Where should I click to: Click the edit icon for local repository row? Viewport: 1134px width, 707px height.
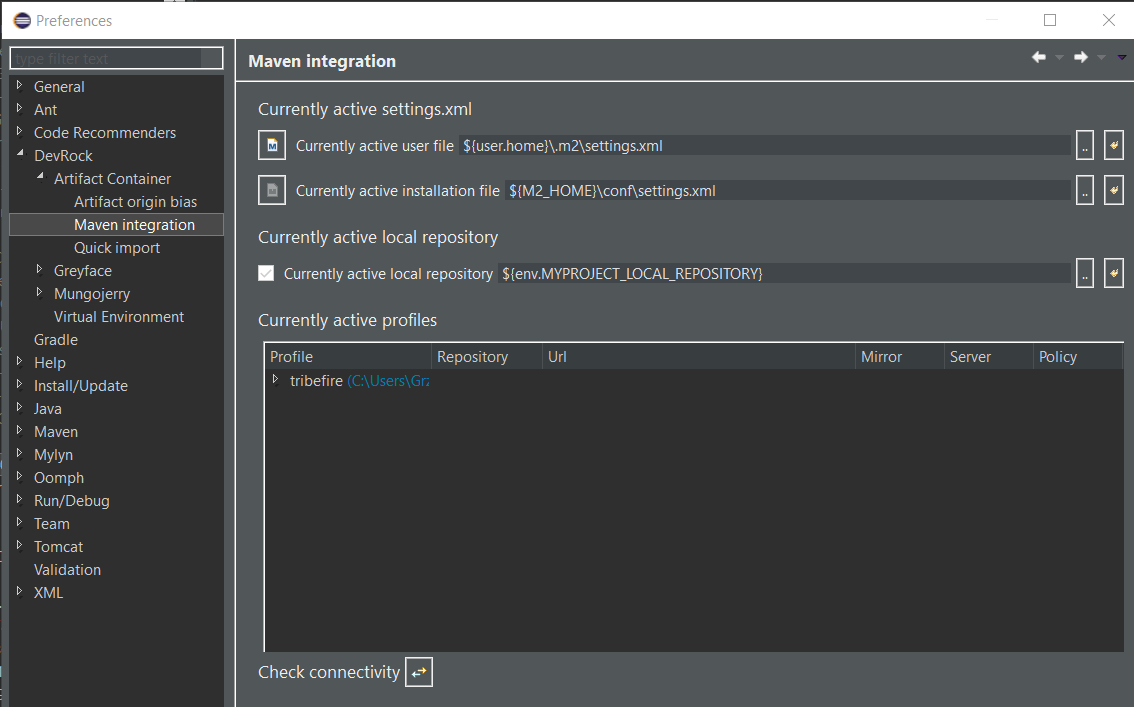click(1114, 273)
